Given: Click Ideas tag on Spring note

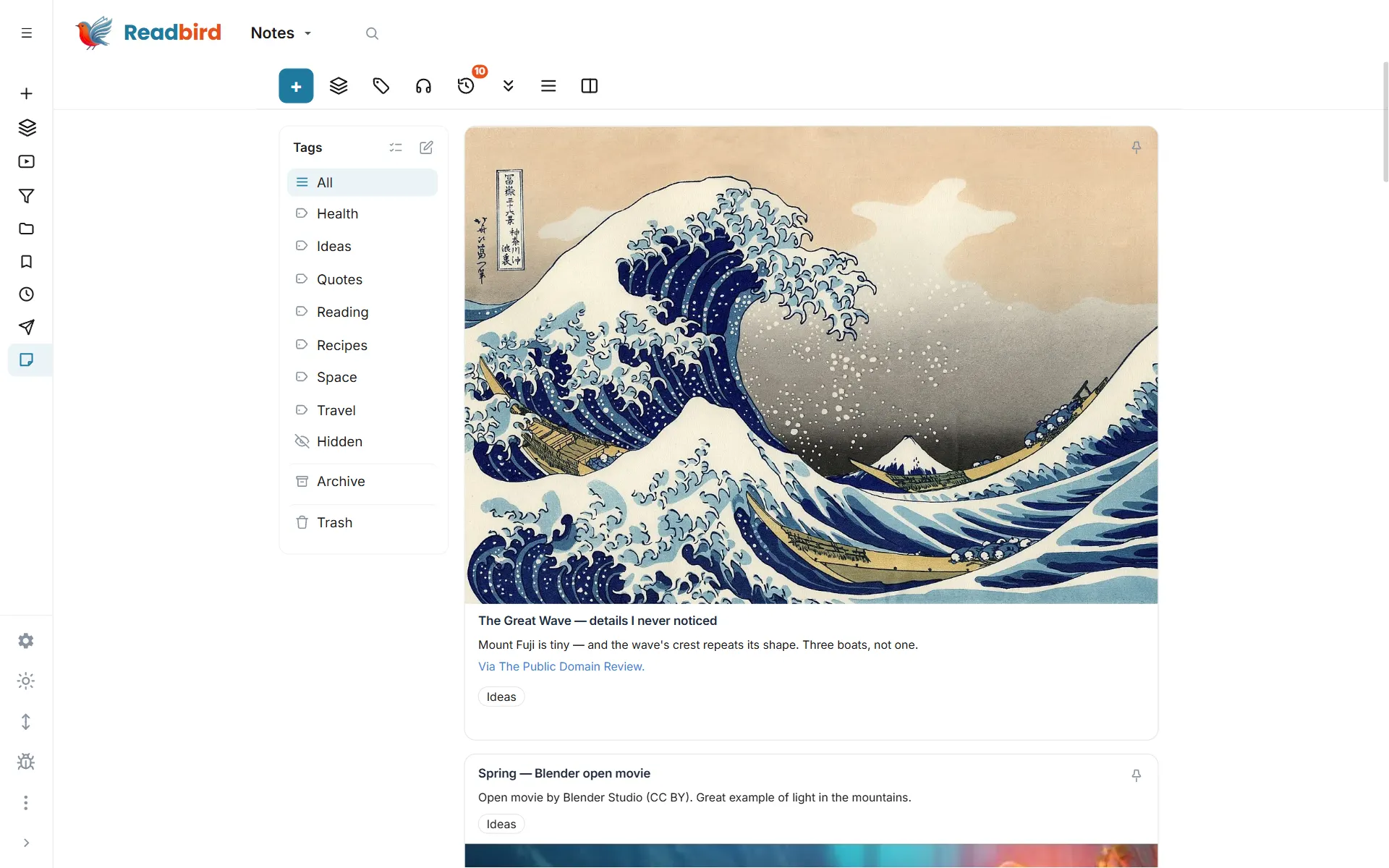Looking at the screenshot, I should (x=501, y=825).
